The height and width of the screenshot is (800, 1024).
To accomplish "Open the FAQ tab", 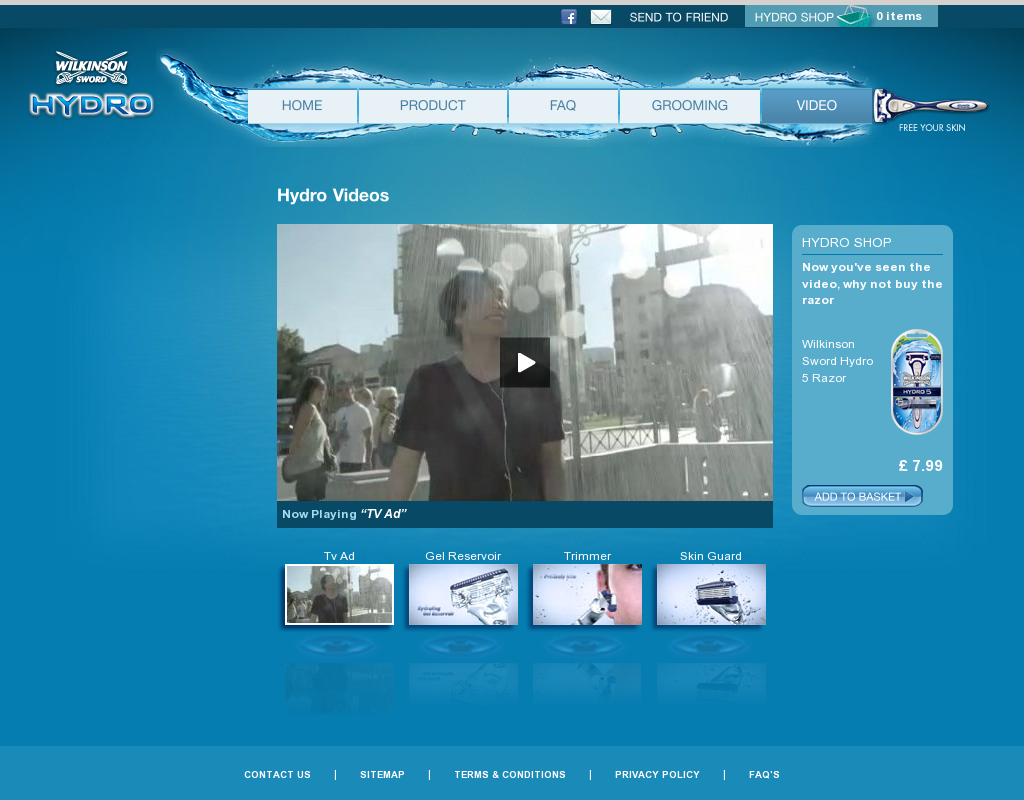I will (563, 106).
